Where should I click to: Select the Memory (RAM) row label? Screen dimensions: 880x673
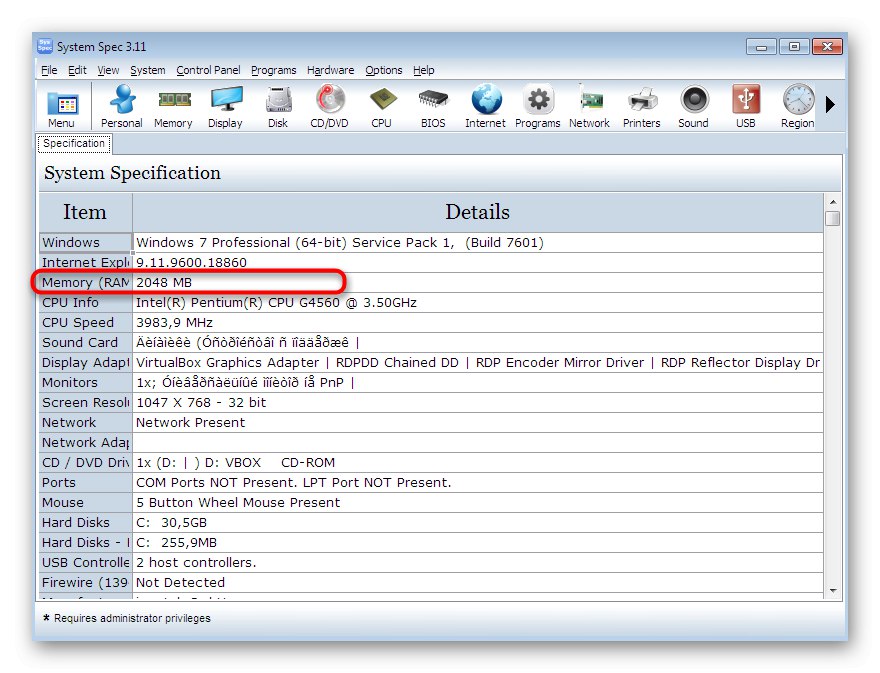(x=85, y=282)
